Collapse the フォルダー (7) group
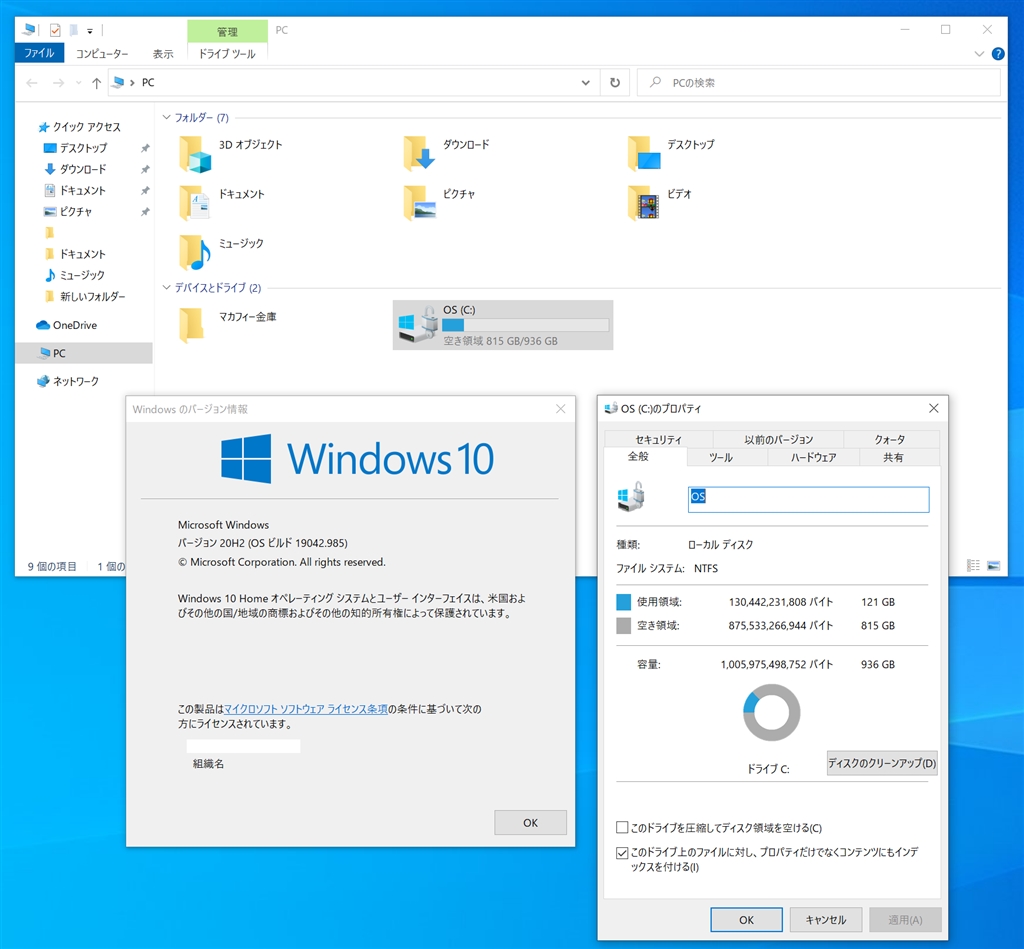Screen dimensions: 1024x949 click(167, 118)
